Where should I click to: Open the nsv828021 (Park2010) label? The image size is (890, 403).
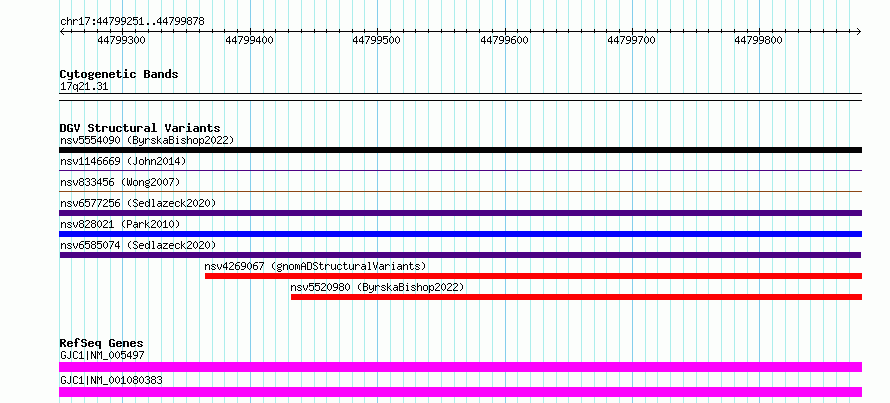pos(120,224)
